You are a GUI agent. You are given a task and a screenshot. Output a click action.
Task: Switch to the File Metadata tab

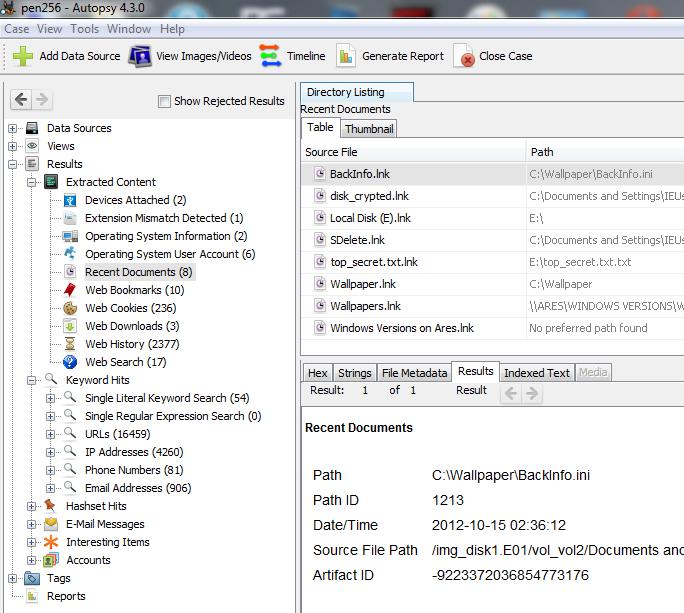414,373
